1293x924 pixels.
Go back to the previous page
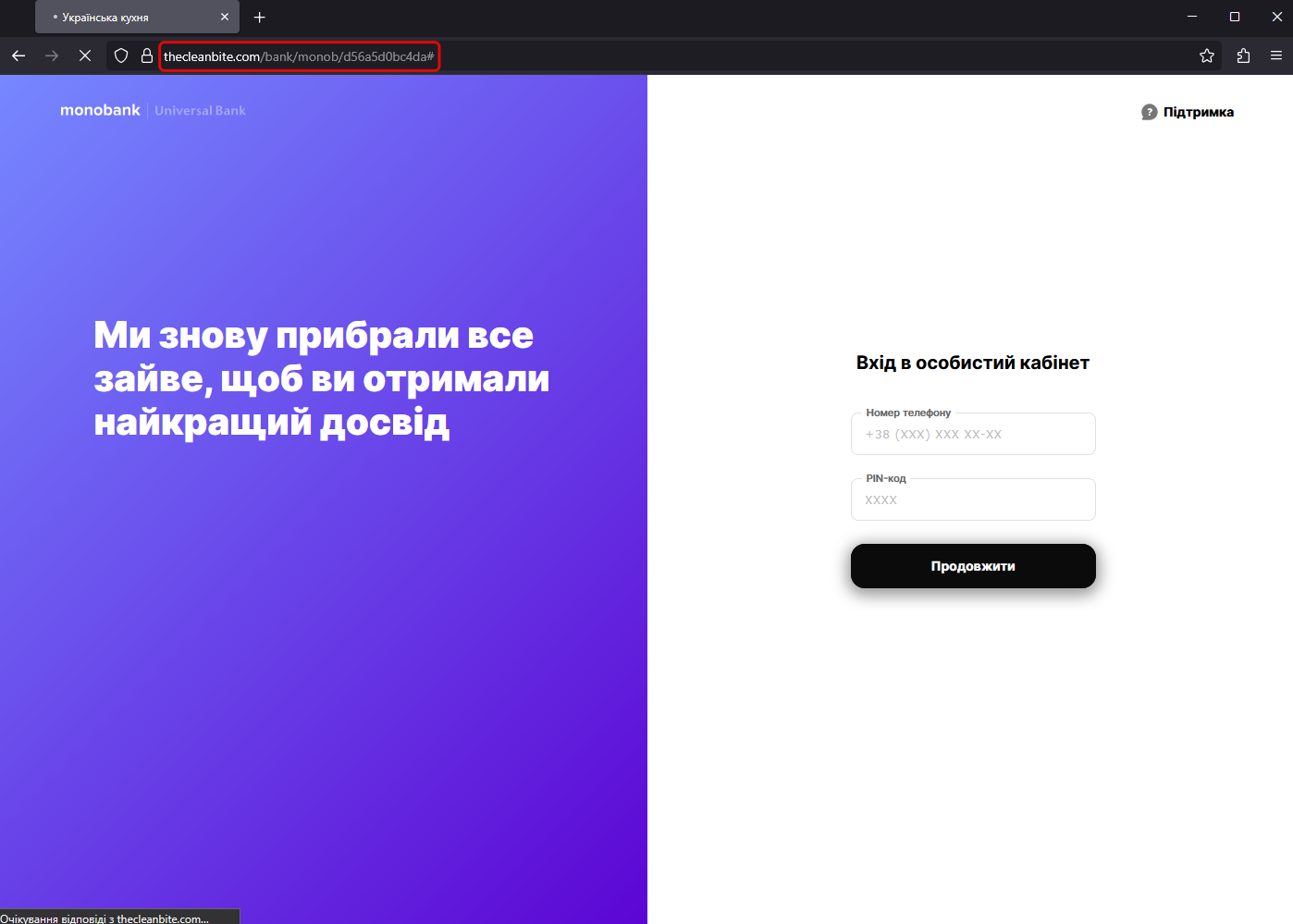18,55
